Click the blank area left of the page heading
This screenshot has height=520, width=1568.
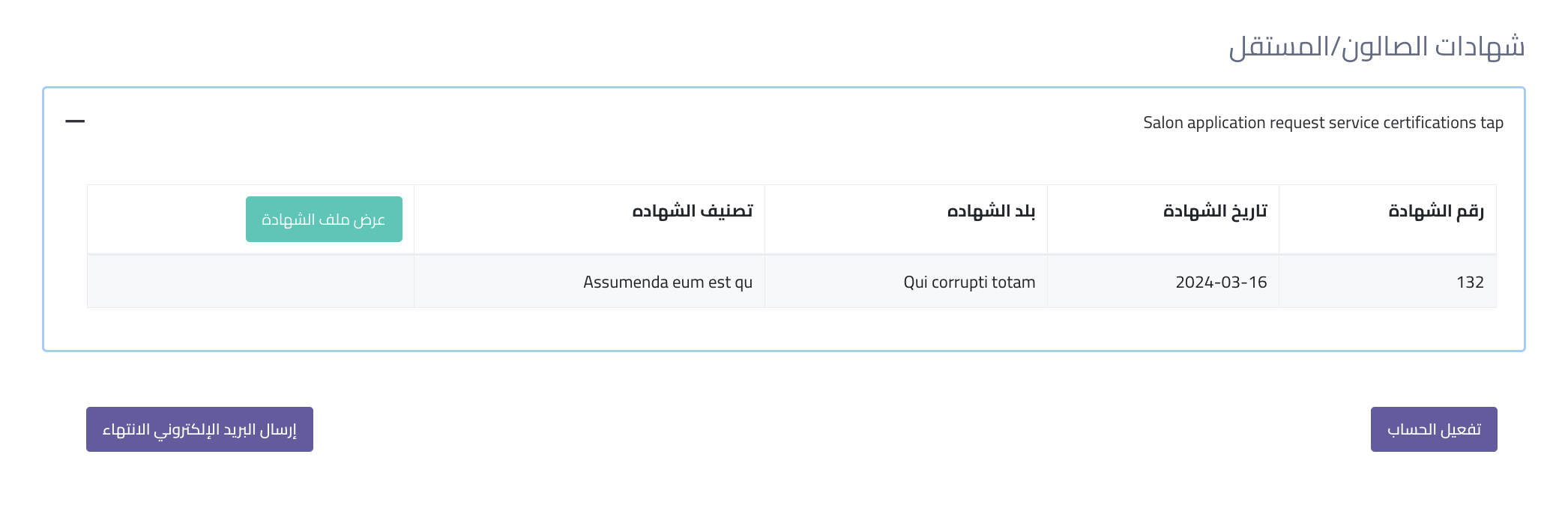[x=600, y=46]
